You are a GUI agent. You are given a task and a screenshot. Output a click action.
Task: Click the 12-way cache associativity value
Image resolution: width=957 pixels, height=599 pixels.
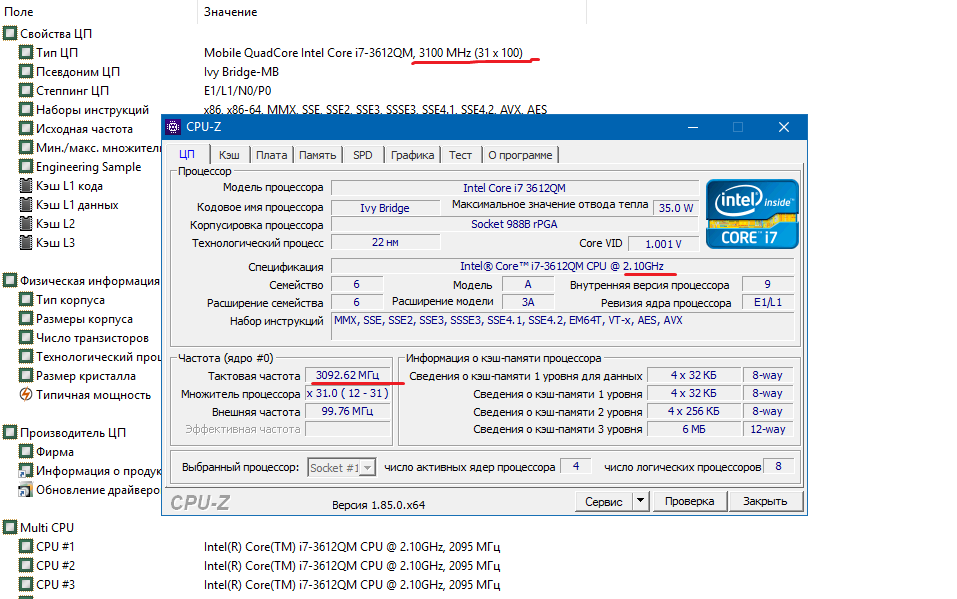click(768, 429)
